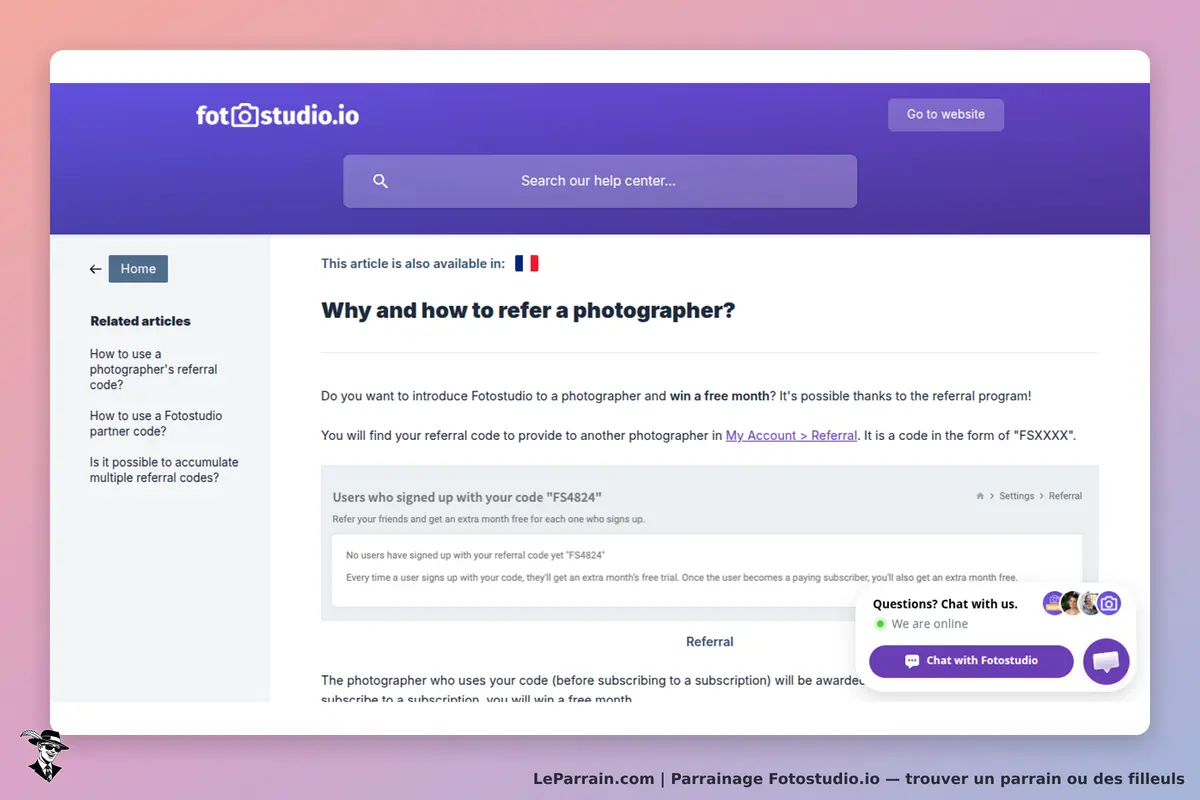This screenshot has width=1200, height=800.
Task: Click the search magnifier icon
Action: pos(380,181)
